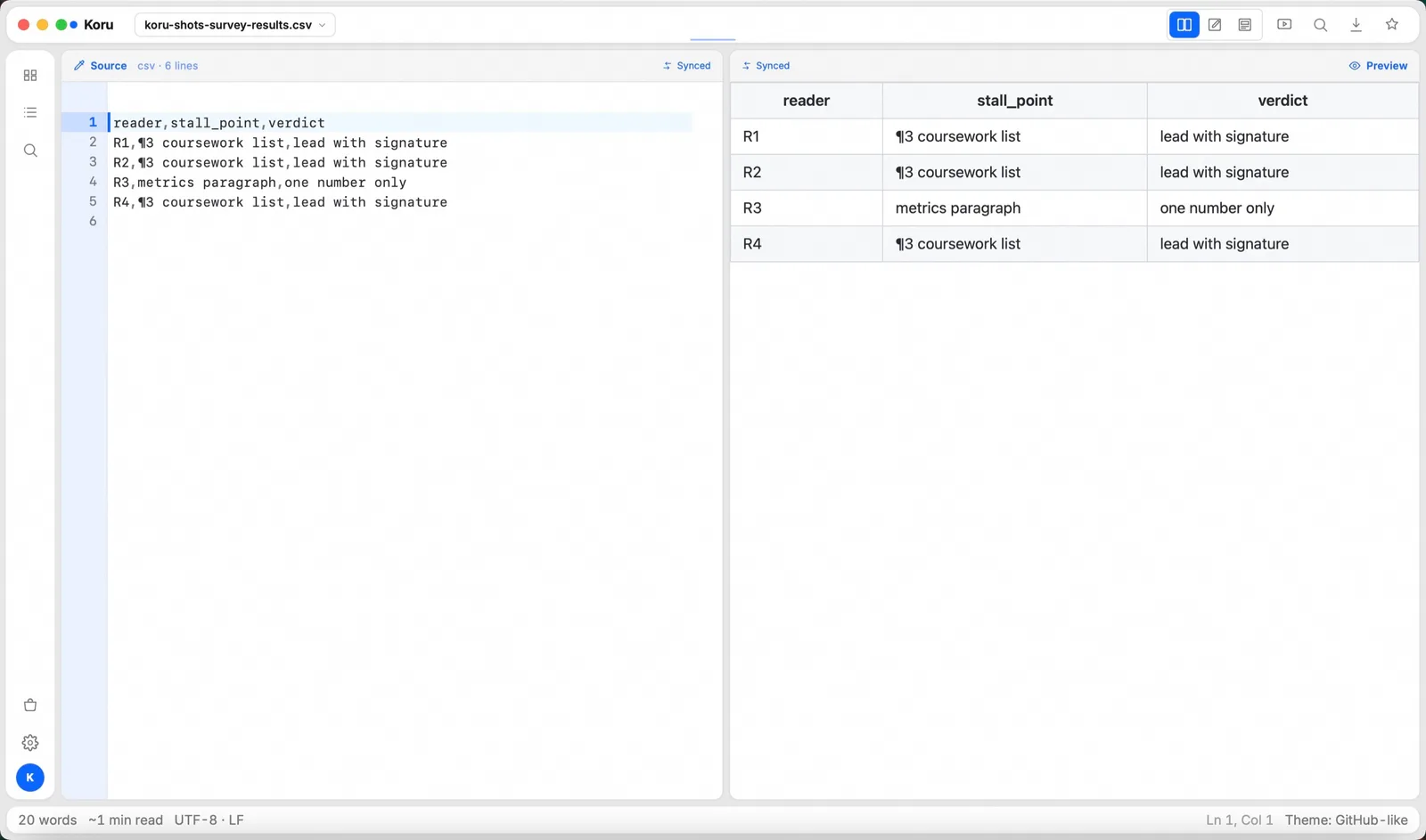Toggle Synced in the Source pane
The width and height of the screenshot is (1426, 840).
point(687,66)
